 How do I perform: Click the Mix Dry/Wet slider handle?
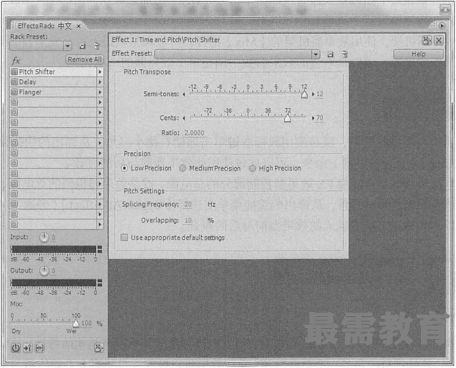76,324
